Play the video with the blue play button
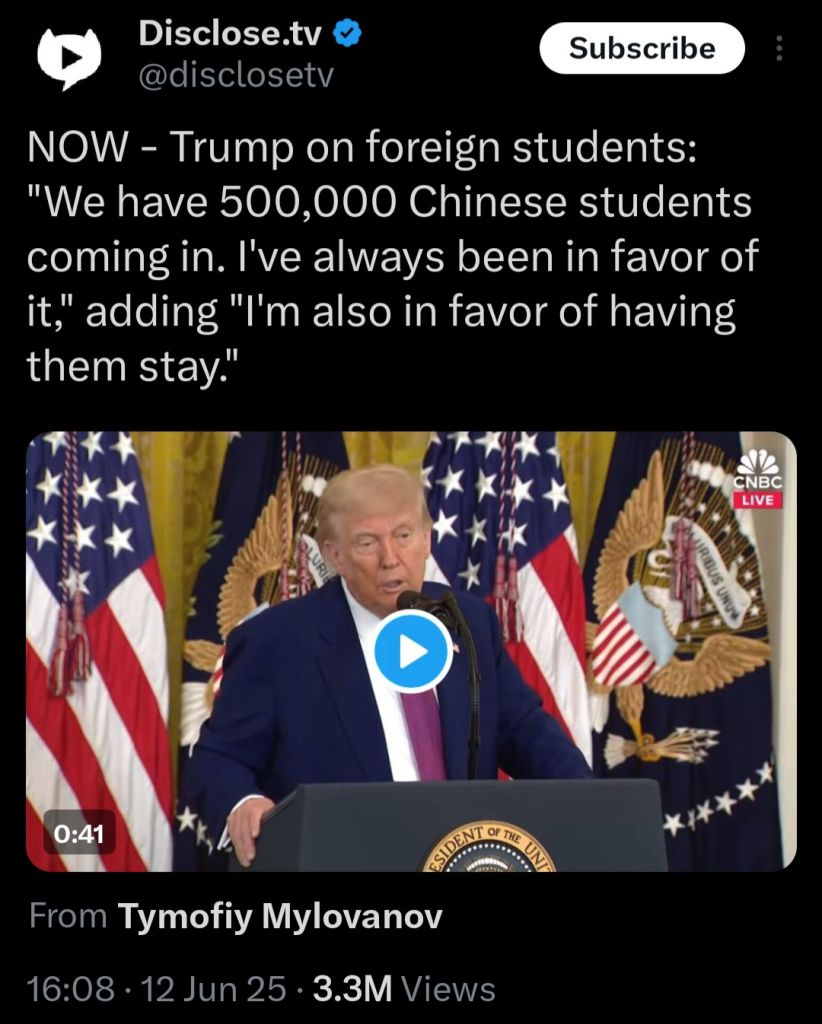 click(413, 651)
